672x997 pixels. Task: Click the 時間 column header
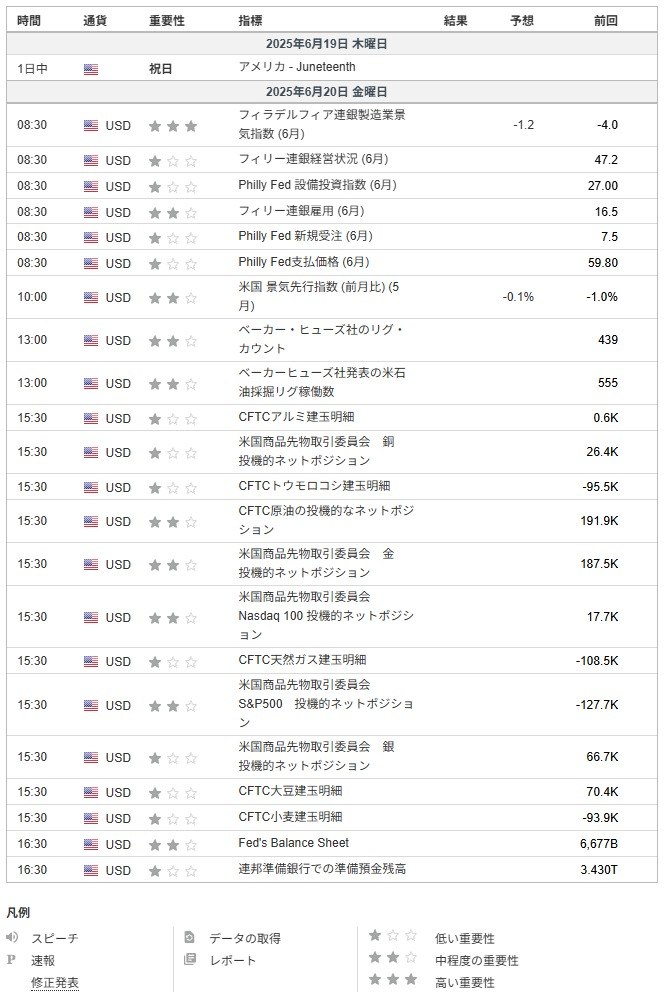pos(29,20)
